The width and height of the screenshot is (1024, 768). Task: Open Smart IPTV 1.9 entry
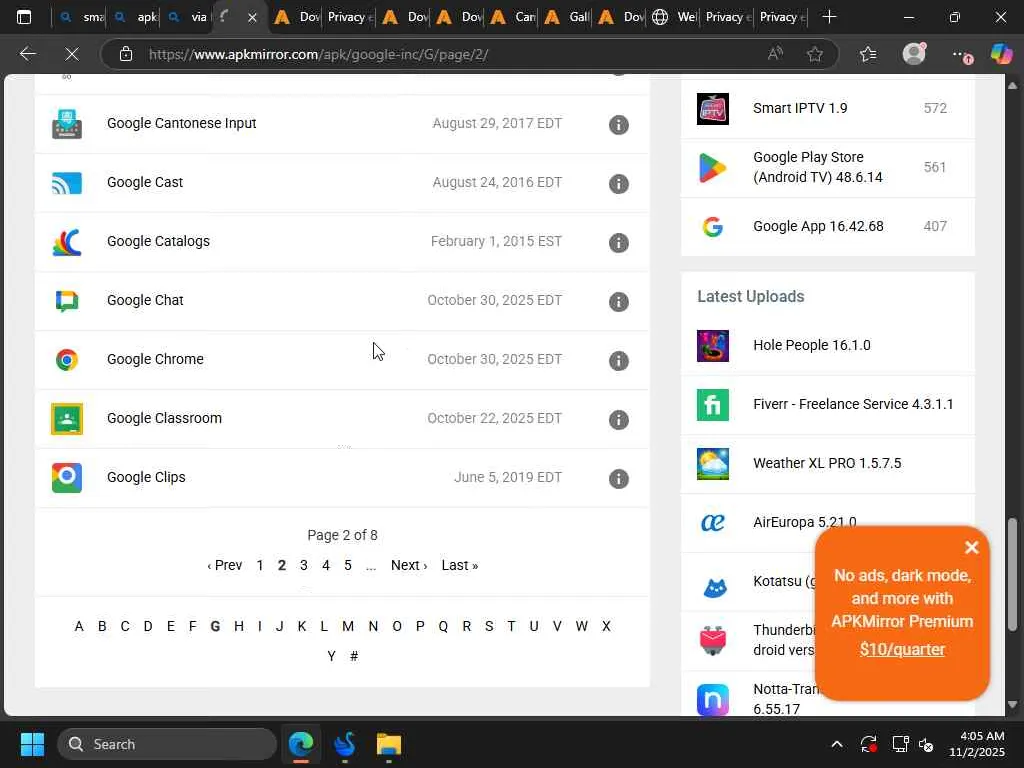800,108
